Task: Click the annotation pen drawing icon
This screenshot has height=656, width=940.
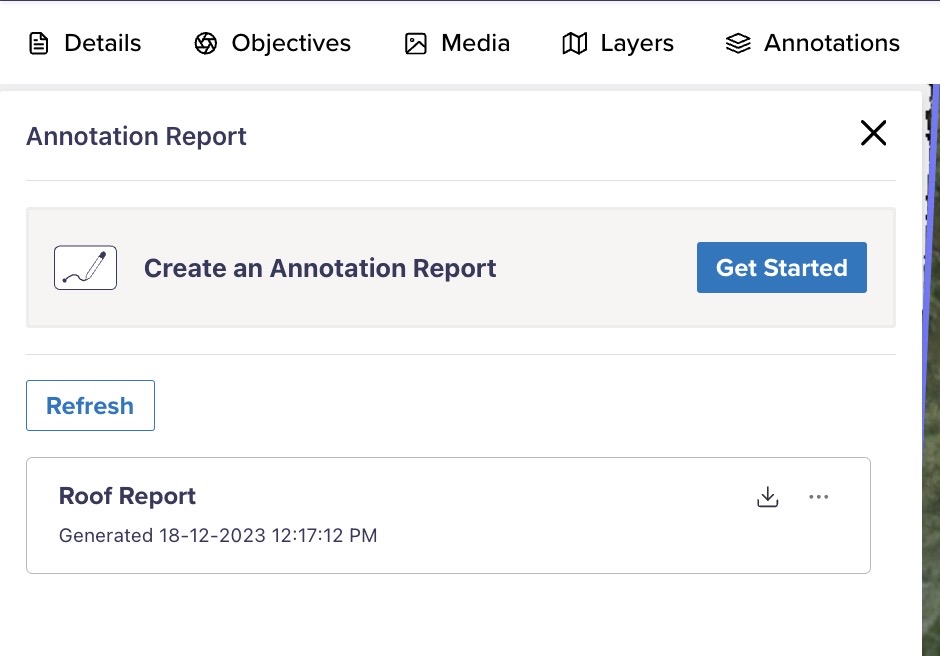Action: click(x=85, y=267)
